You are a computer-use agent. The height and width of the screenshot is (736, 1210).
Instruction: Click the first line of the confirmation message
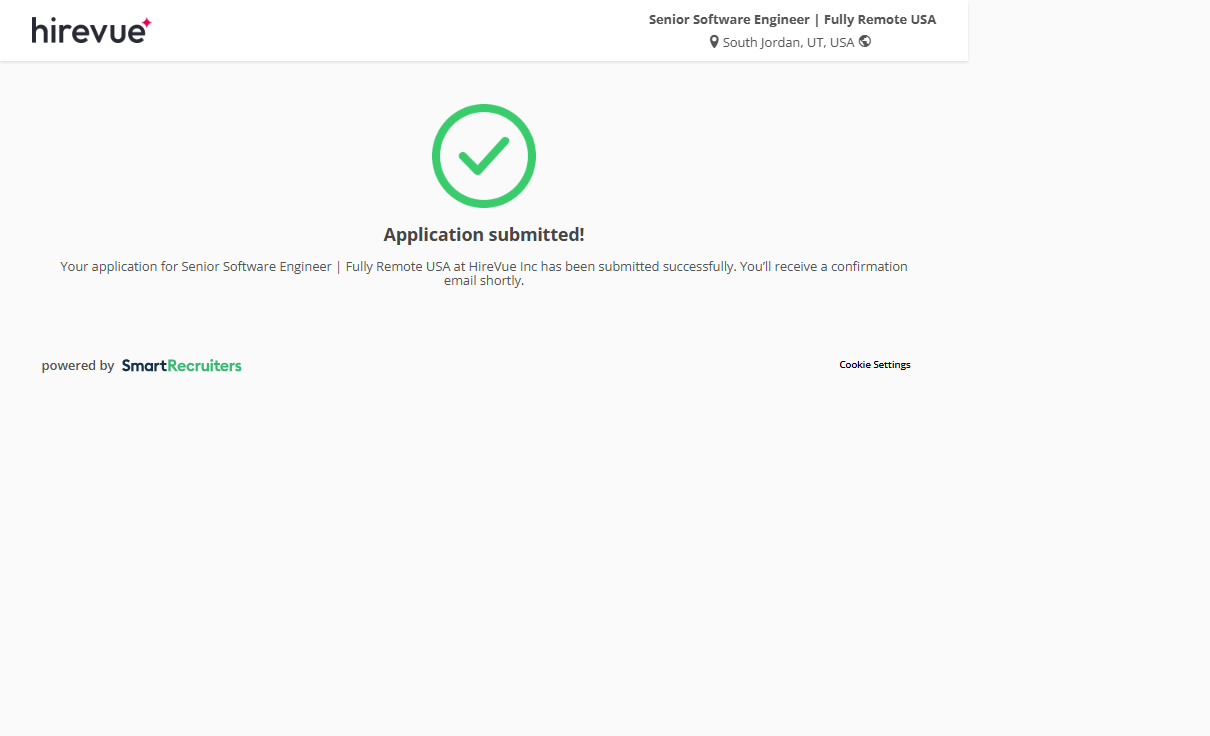point(300,267)
